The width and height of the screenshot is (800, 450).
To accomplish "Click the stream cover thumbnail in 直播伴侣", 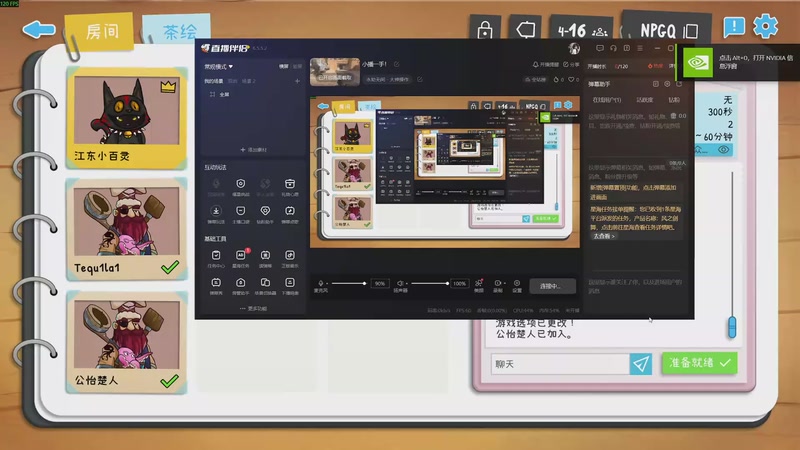I will pos(335,71).
